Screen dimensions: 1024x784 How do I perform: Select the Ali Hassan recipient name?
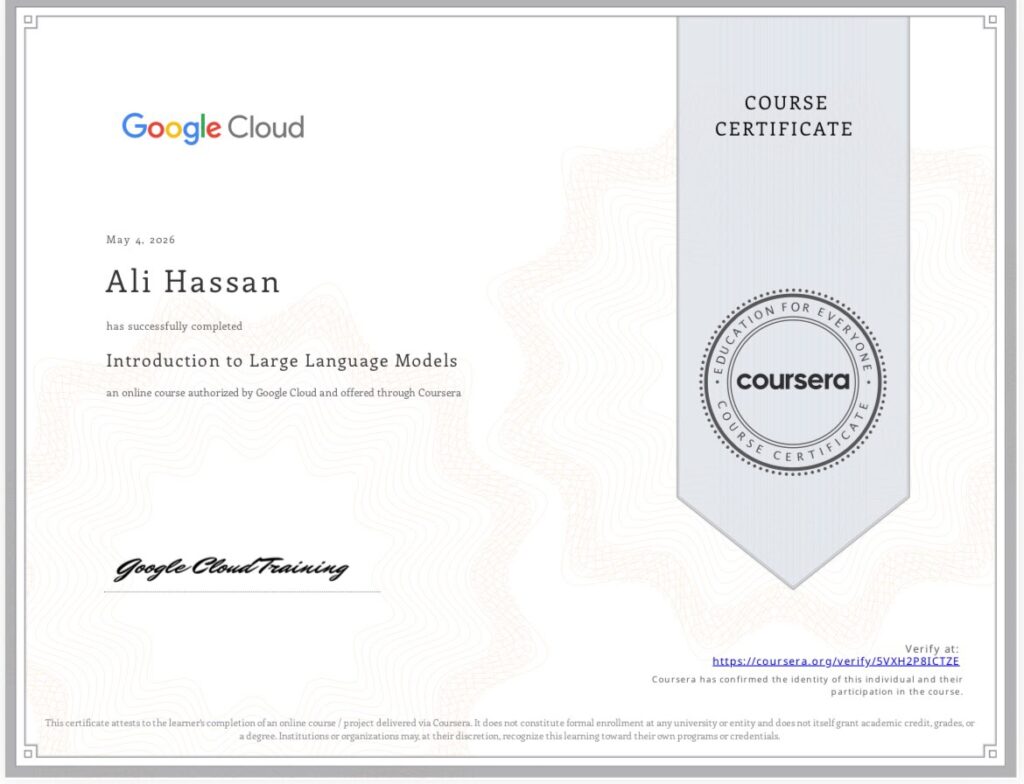point(193,282)
